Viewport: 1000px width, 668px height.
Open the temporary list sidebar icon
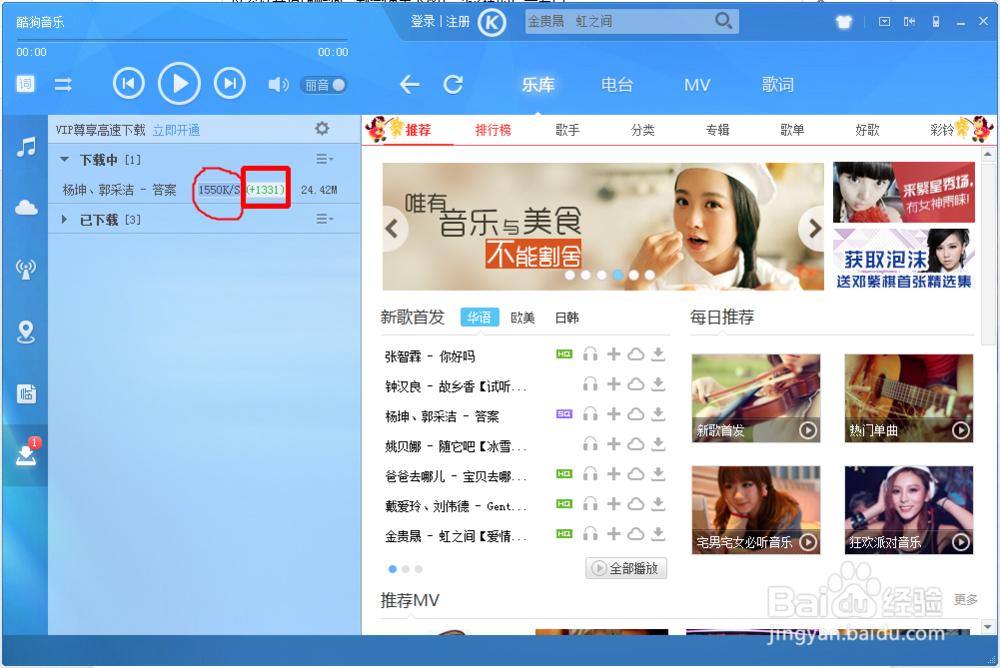point(26,394)
